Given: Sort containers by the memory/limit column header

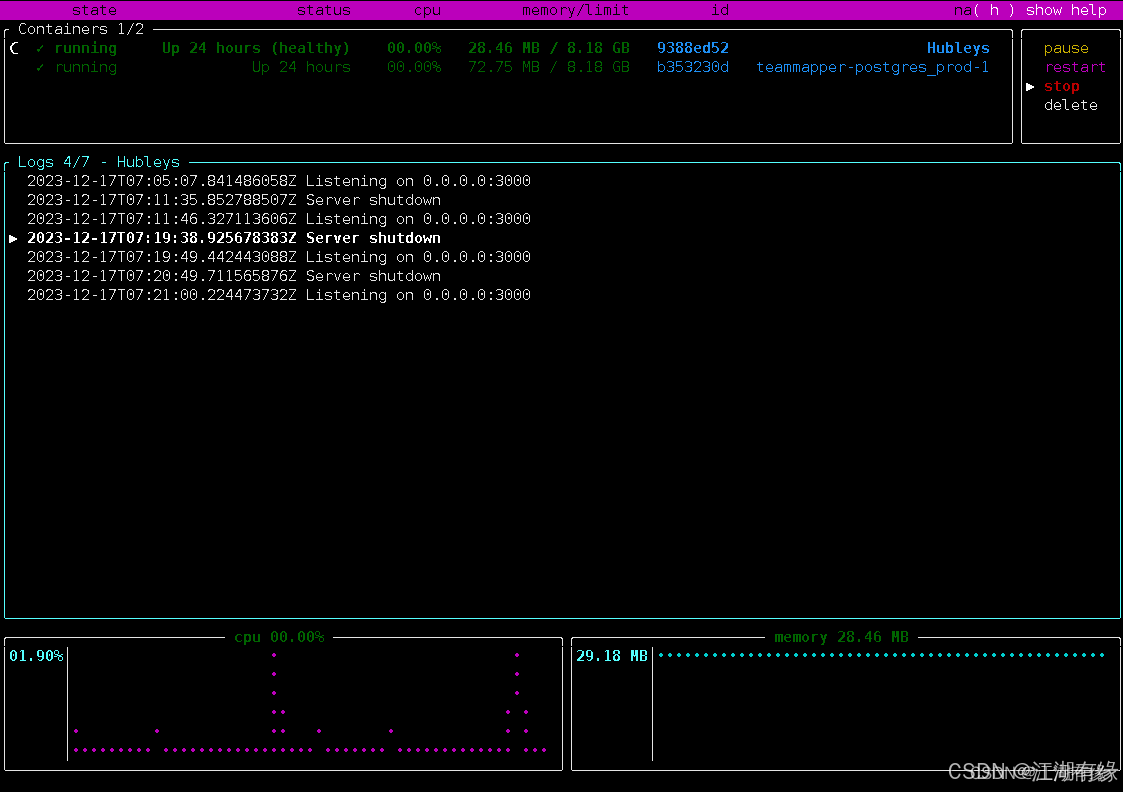Looking at the screenshot, I should click(x=575, y=10).
